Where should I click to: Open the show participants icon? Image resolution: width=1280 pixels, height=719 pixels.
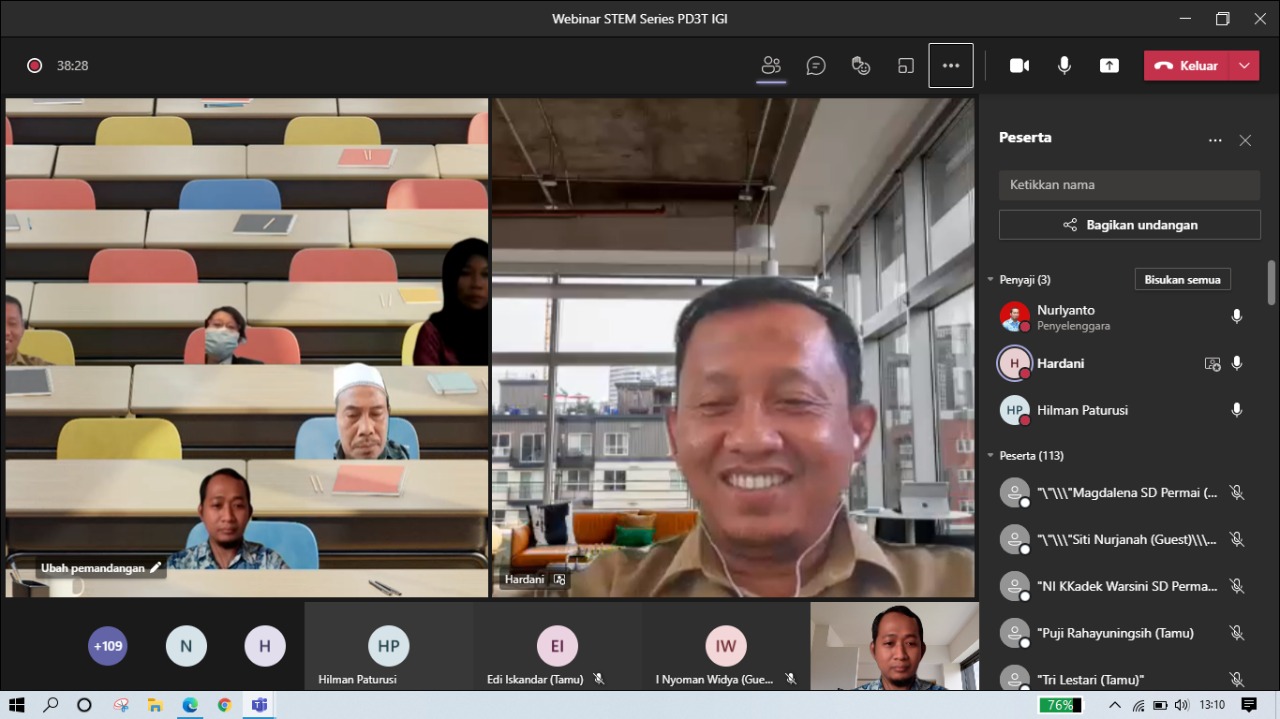(770, 66)
